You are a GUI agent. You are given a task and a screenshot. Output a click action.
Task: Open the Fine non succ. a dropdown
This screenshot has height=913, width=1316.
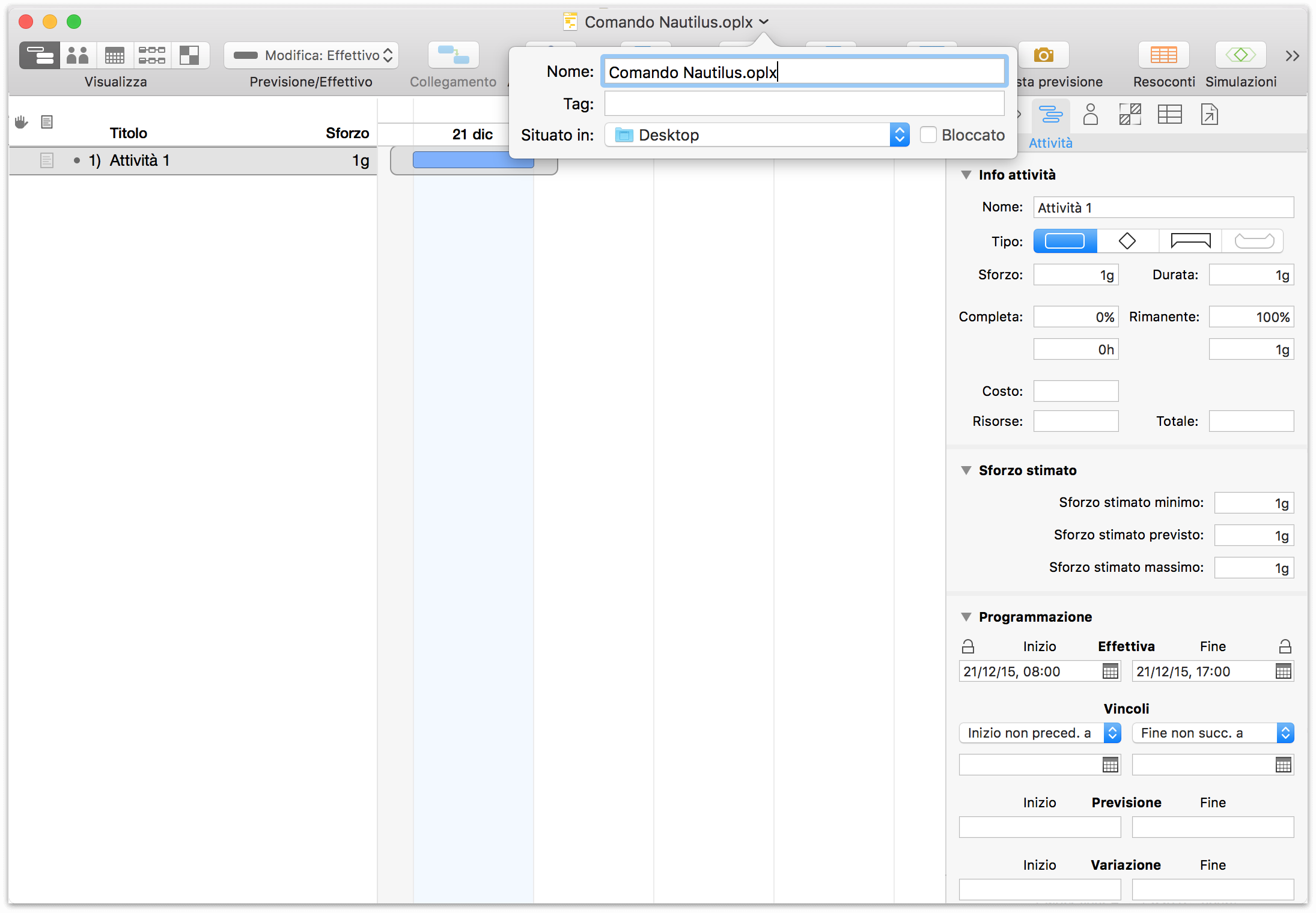(x=1286, y=733)
